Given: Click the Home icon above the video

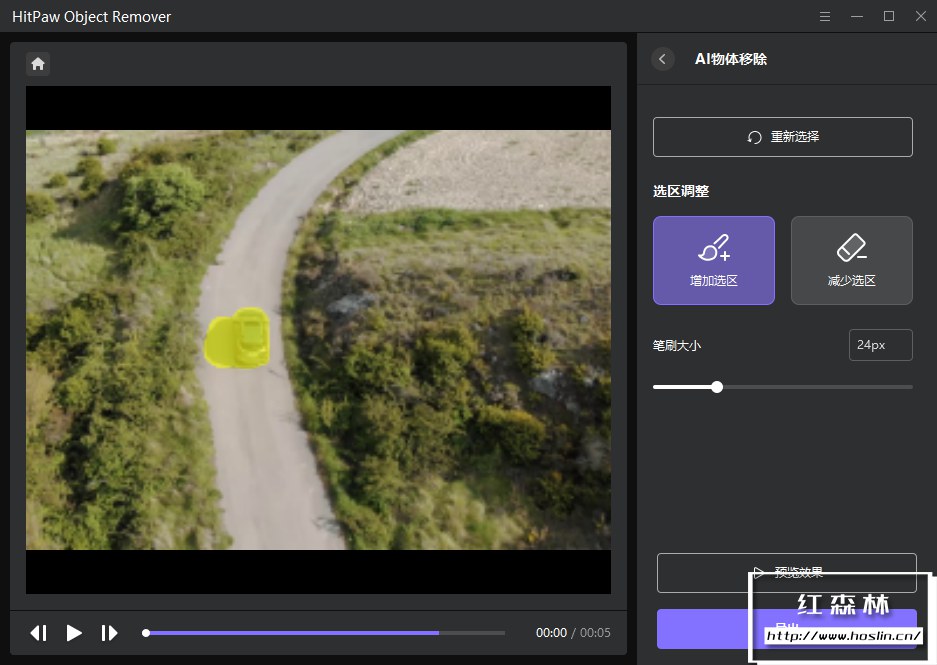Looking at the screenshot, I should tap(38, 64).
